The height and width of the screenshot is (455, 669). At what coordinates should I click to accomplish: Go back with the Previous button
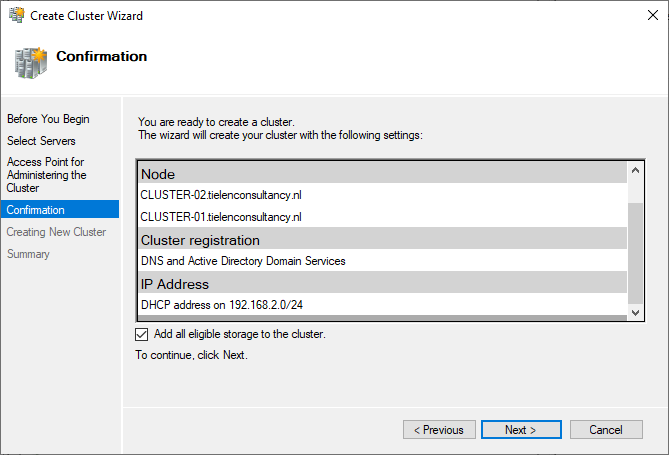[439, 429]
